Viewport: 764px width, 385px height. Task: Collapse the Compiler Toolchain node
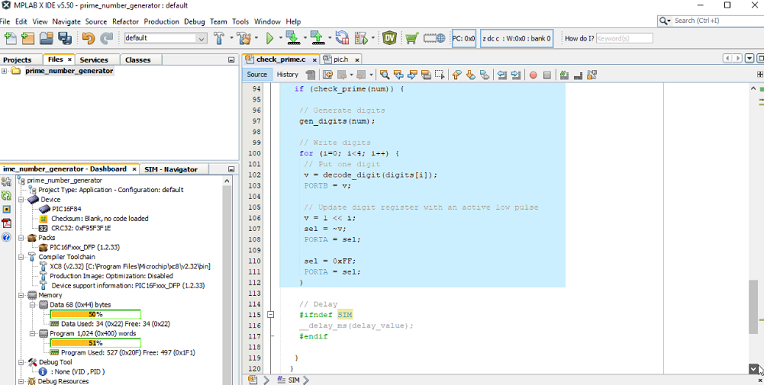coord(21,257)
